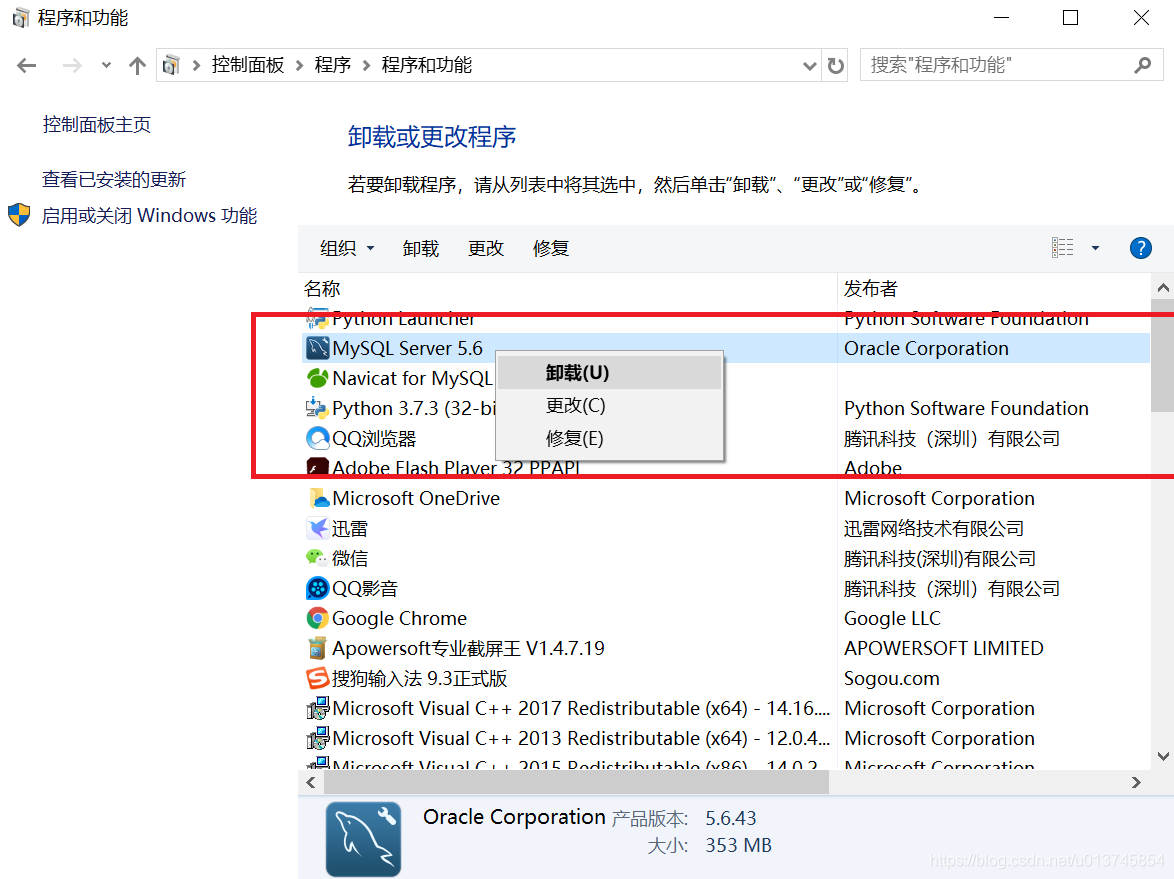
Task: Click the Google Chrome icon
Action: [x=317, y=618]
